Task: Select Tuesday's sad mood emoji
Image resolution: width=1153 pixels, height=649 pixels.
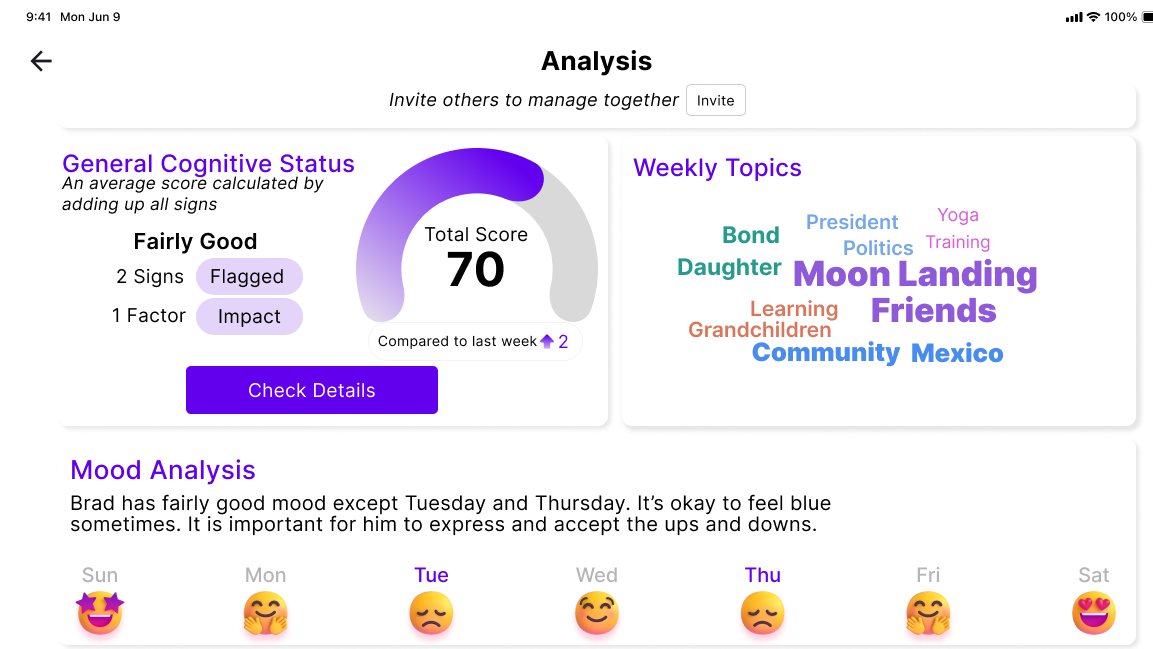Action: coord(431,612)
